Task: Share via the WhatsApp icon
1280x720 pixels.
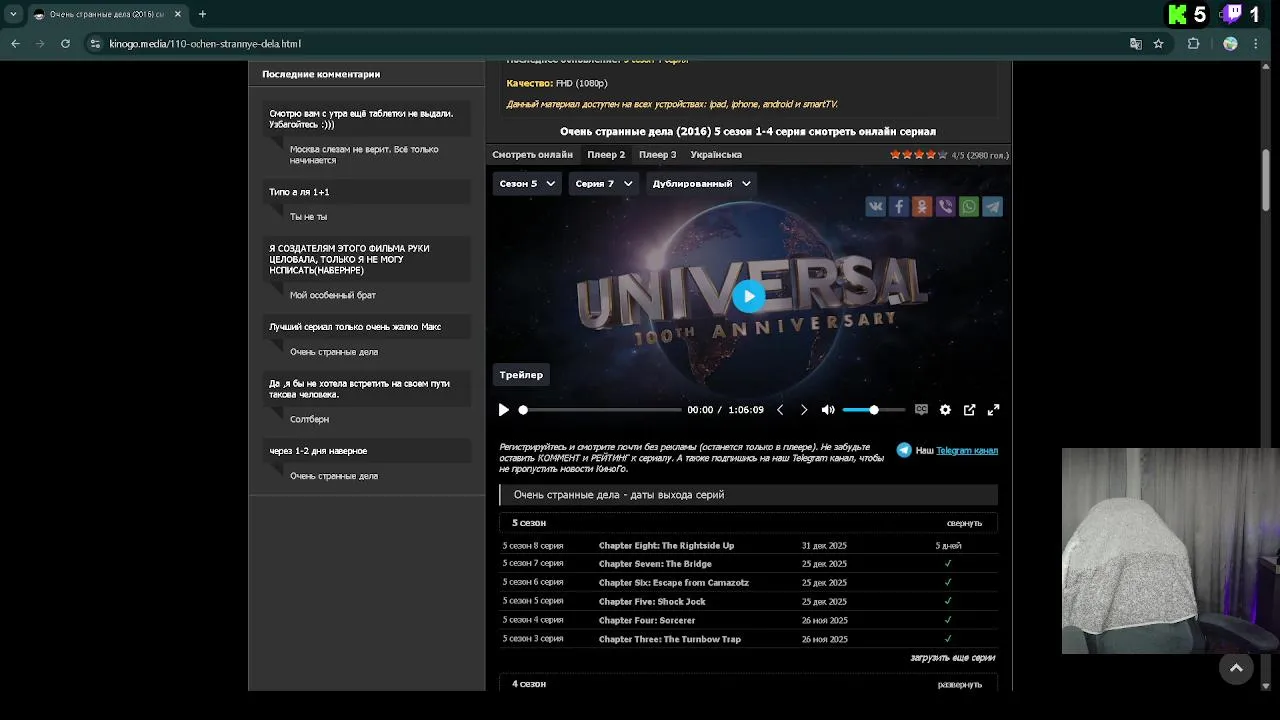Action: (969, 206)
